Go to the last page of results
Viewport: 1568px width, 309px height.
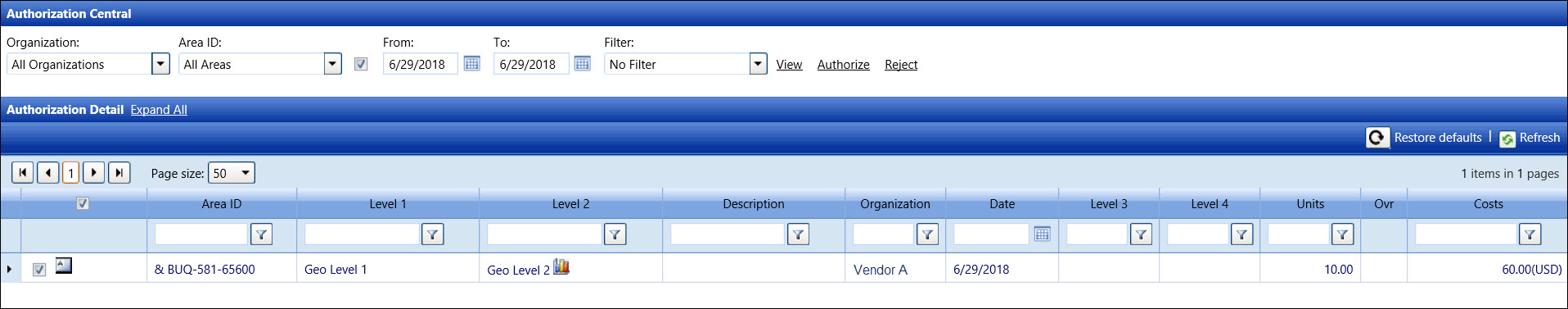pos(119,172)
